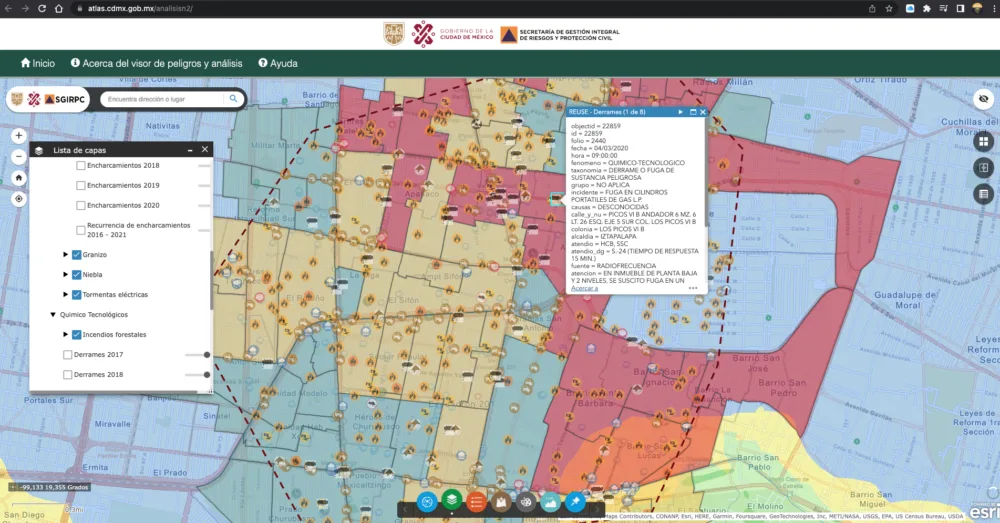Click Secretaría de Gestión Integral de Riesgos logo
1000x523 pixels.
click(x=560, y=34)
